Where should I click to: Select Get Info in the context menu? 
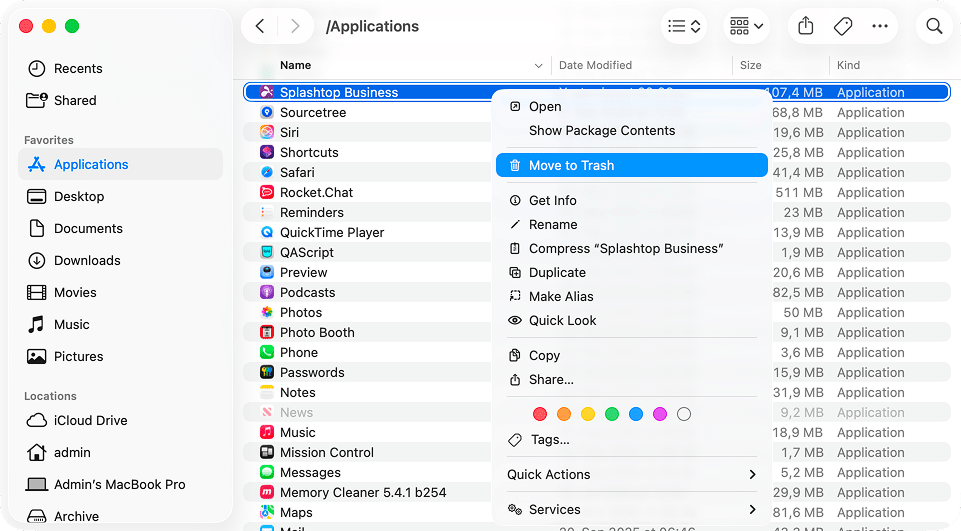[552, 200]
